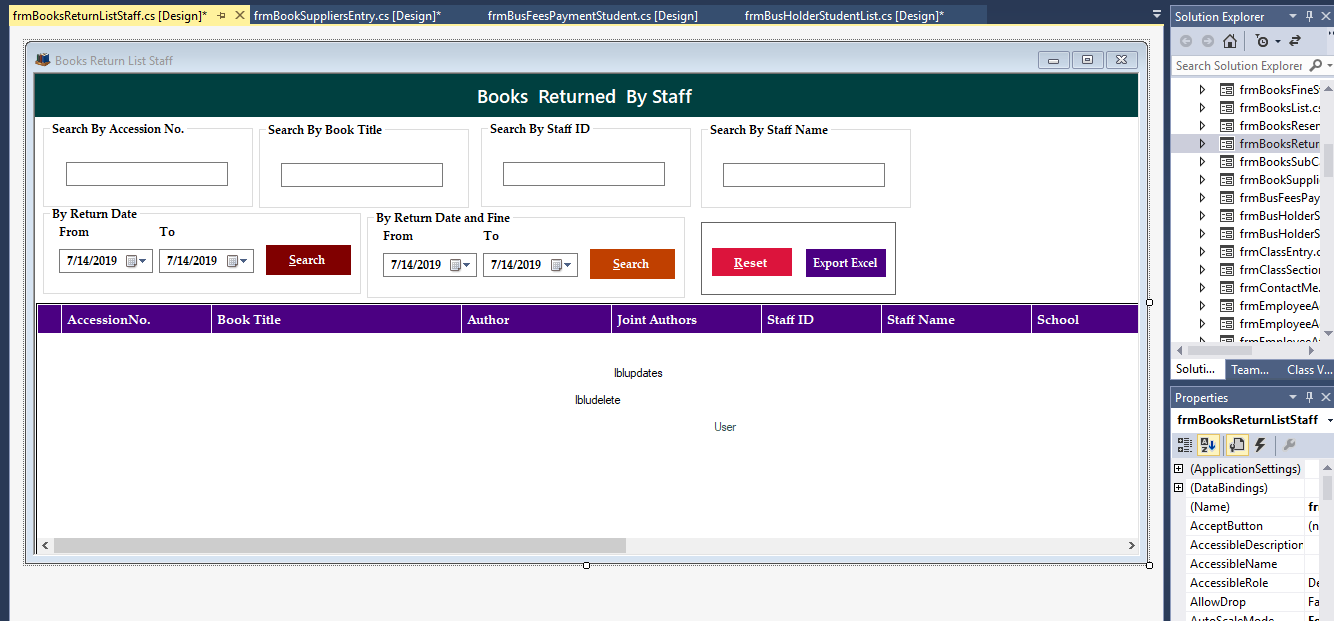Expand the (DataBindings) property group
Image resolution: width=1334 pixels, height=621 pixels.
(x=1178, y=488)
